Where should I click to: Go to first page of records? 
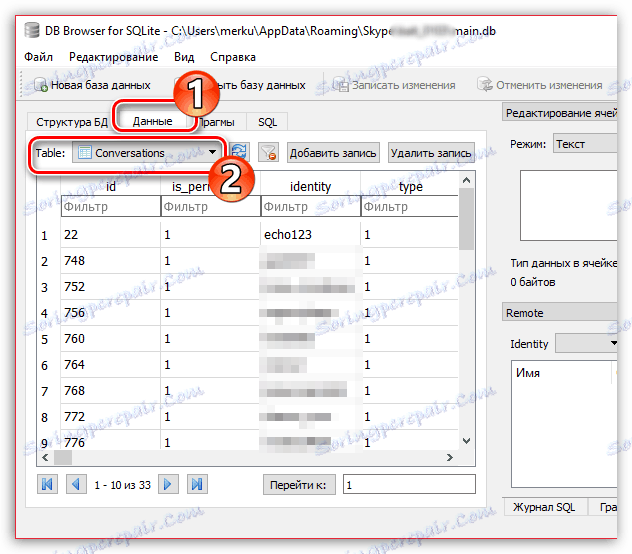[x=47, y=484]
